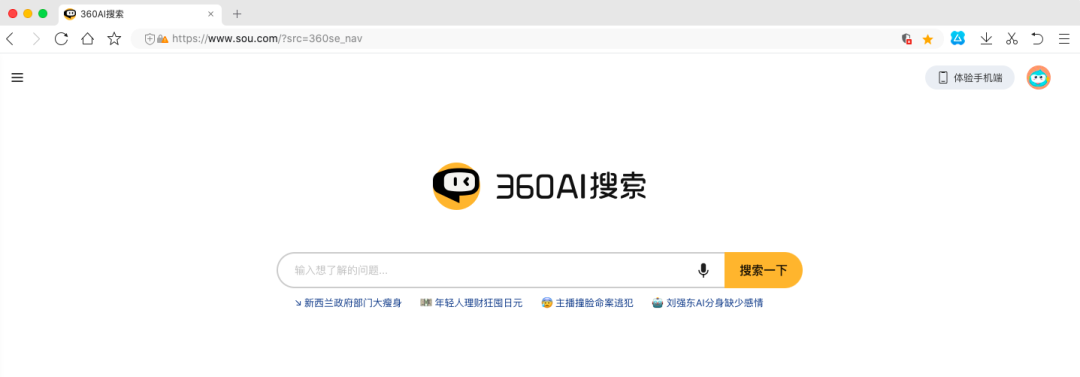Open a new tab with plus button
The image size is (1080, 377).
click(x=237, y=14)
